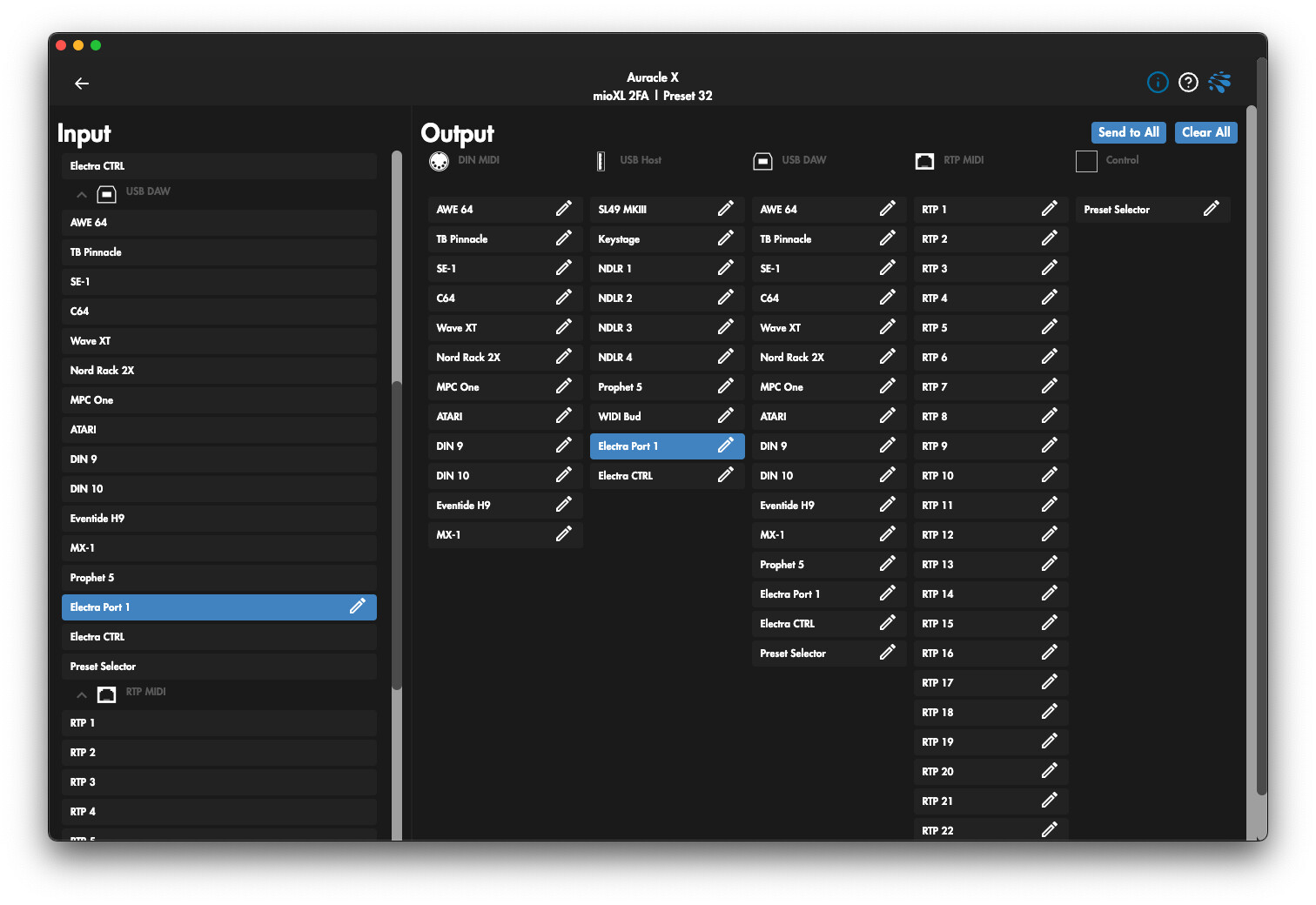Edit the RTP 16 output name
The image size is (1316, 905).
point(1050,653)
